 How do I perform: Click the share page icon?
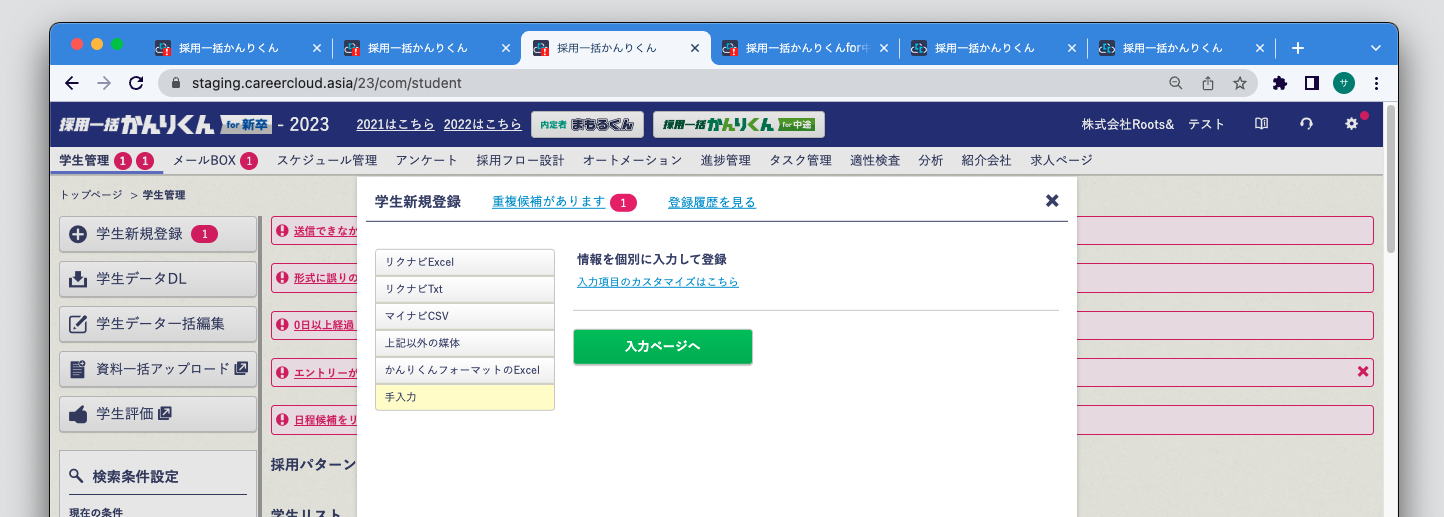click(1208, 83)
